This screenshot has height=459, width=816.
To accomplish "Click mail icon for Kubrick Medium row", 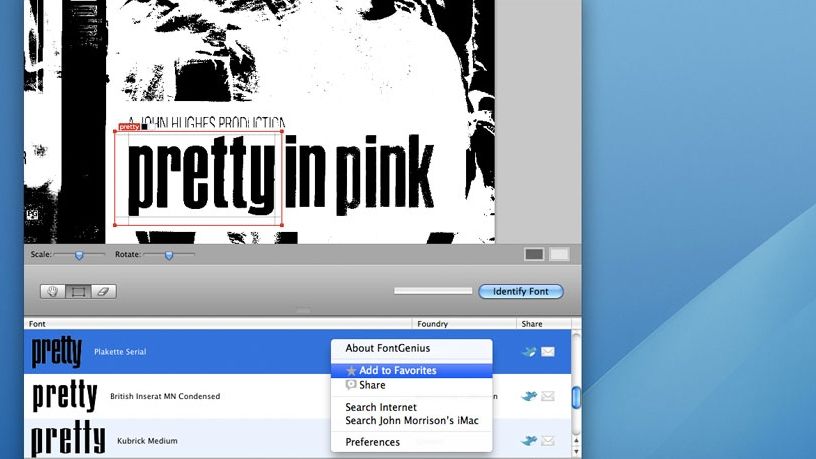I will coord(548,441).
